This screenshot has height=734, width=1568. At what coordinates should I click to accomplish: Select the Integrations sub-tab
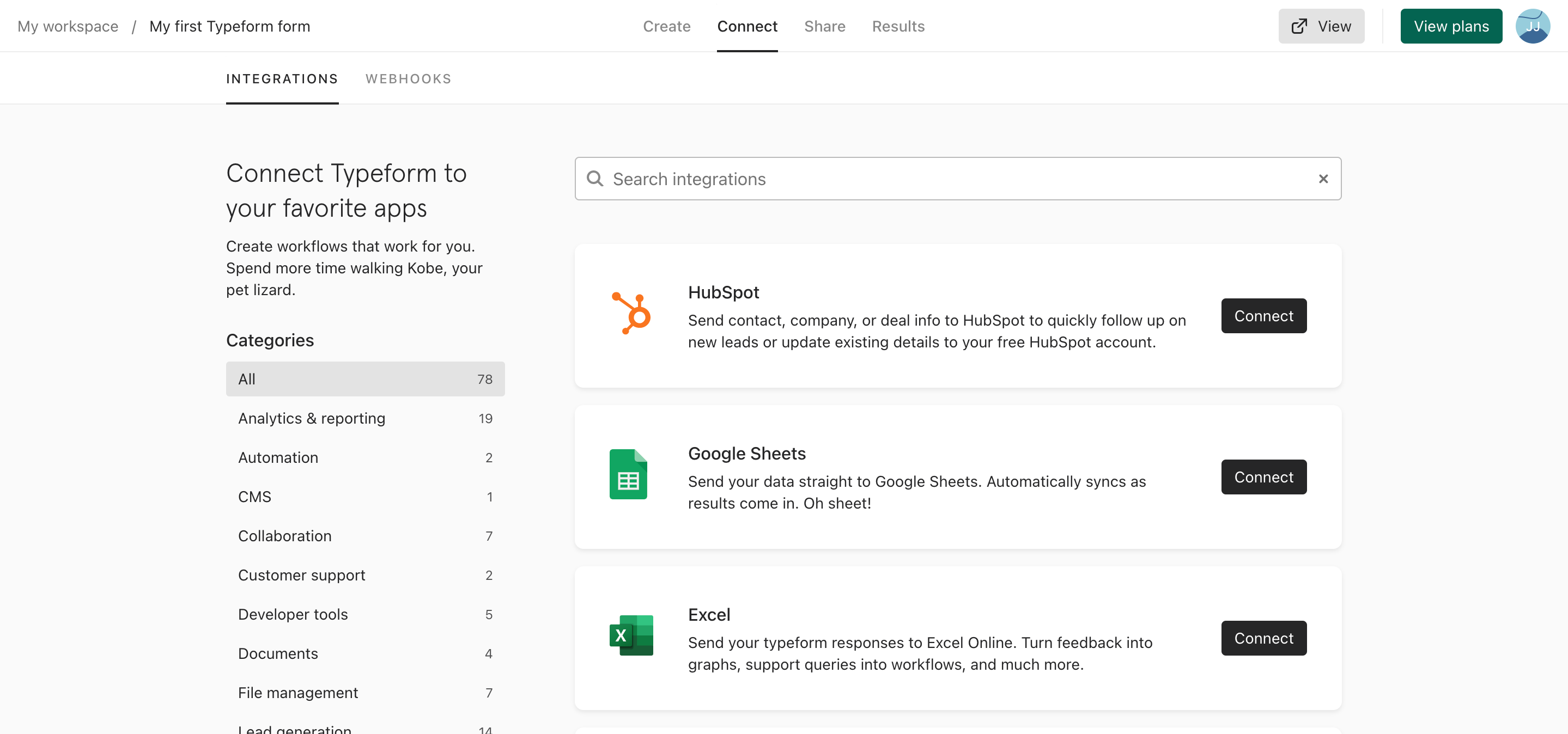pyautogui.click(x=282, y=78)
